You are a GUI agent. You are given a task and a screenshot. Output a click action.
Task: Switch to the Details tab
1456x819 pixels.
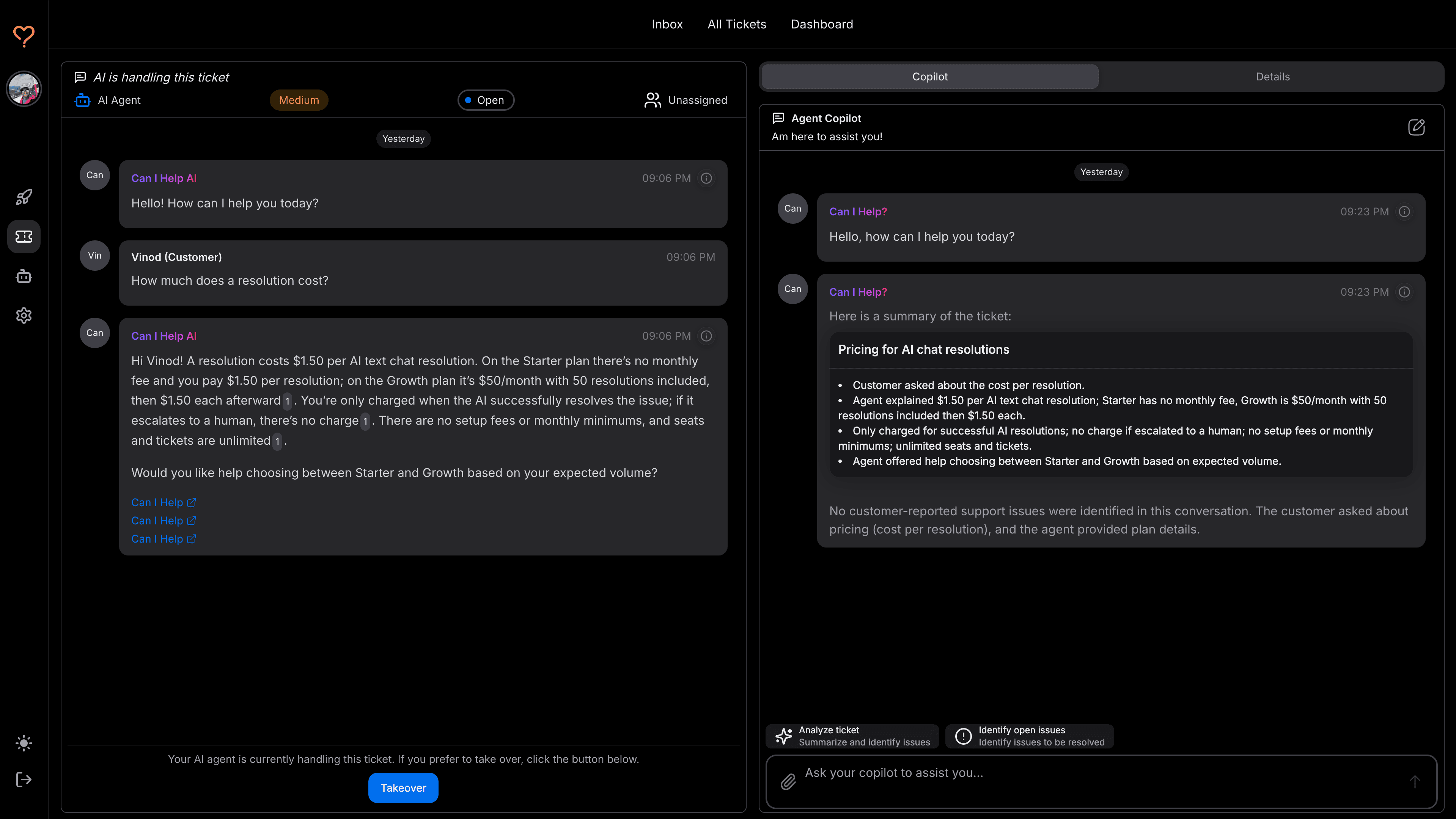pyautogui.click(x=1272, y=76)
